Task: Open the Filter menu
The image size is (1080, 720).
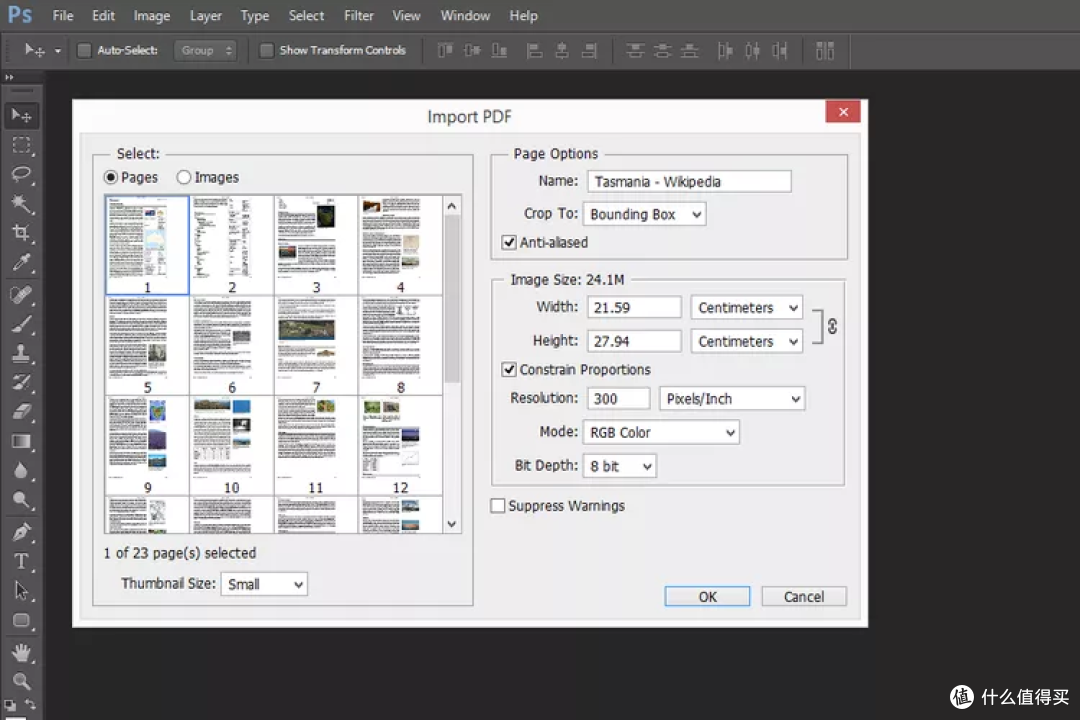Action: [359, 15]
